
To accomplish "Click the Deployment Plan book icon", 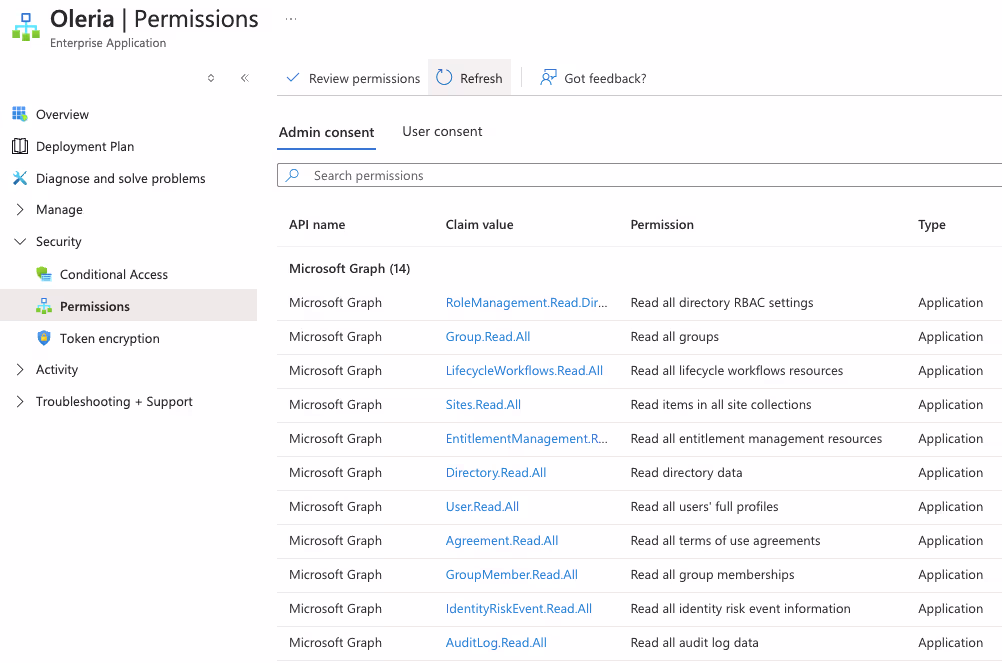I will click(x=20, y=146).
